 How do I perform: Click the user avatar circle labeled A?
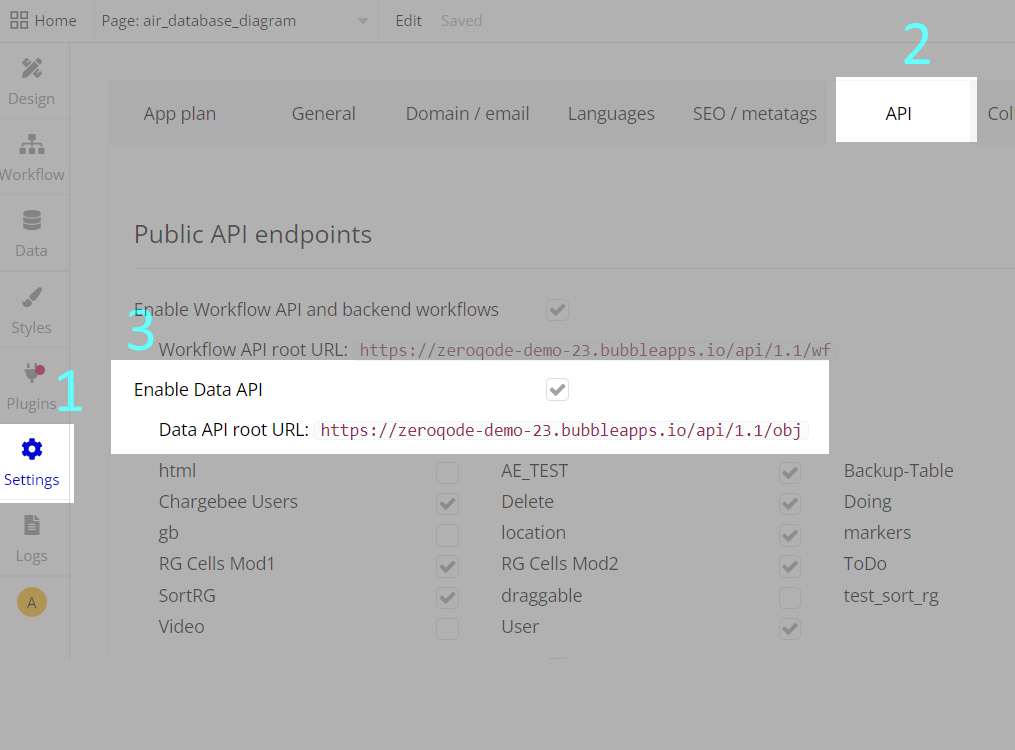[x=32, y=602]
